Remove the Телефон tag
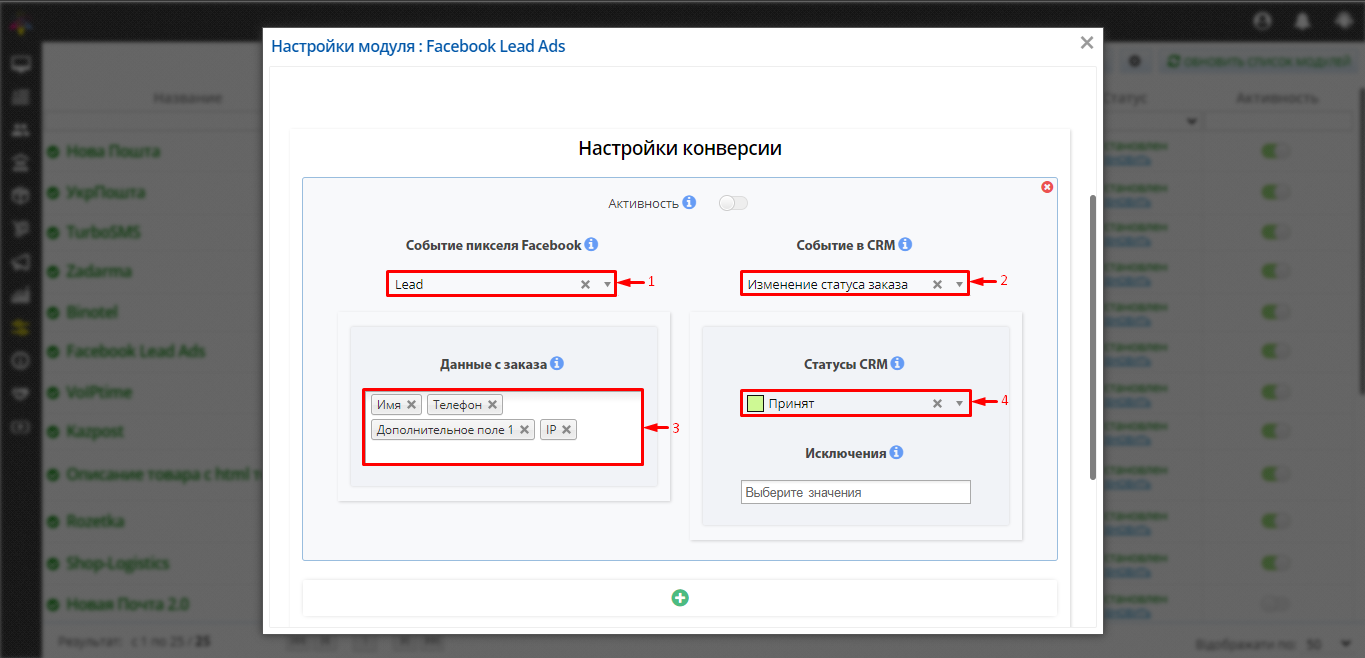 tap(492, 405)
